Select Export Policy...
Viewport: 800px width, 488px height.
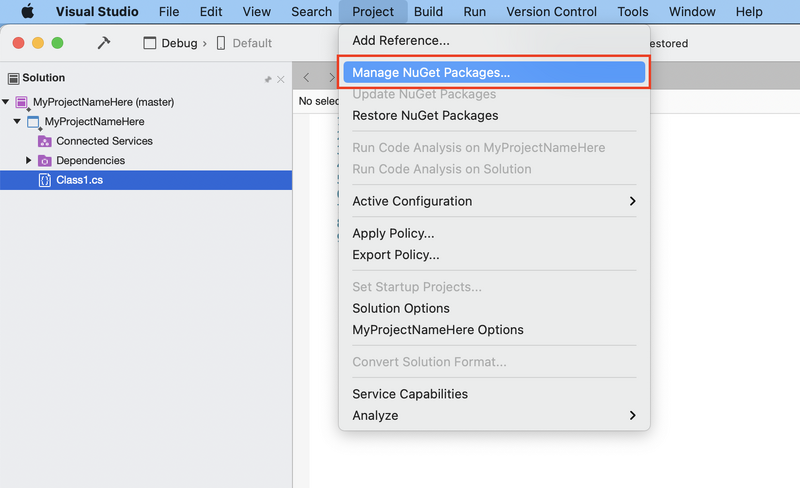click(x=494, y=255)
